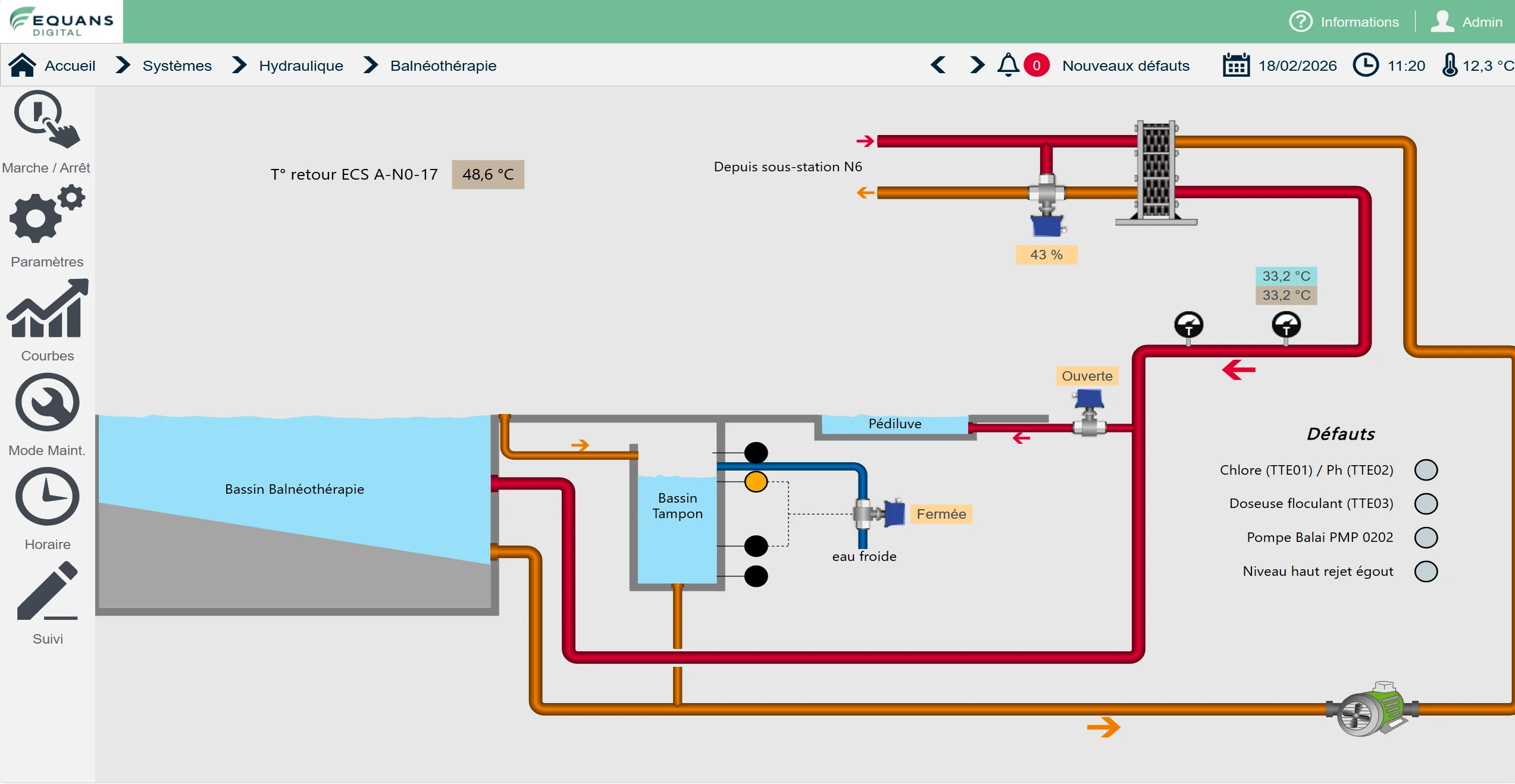This screenshot has width=1515, height=784.
Task: Click the 48,6 °C ECS return temperature value
Action: [x=488, y=174]
